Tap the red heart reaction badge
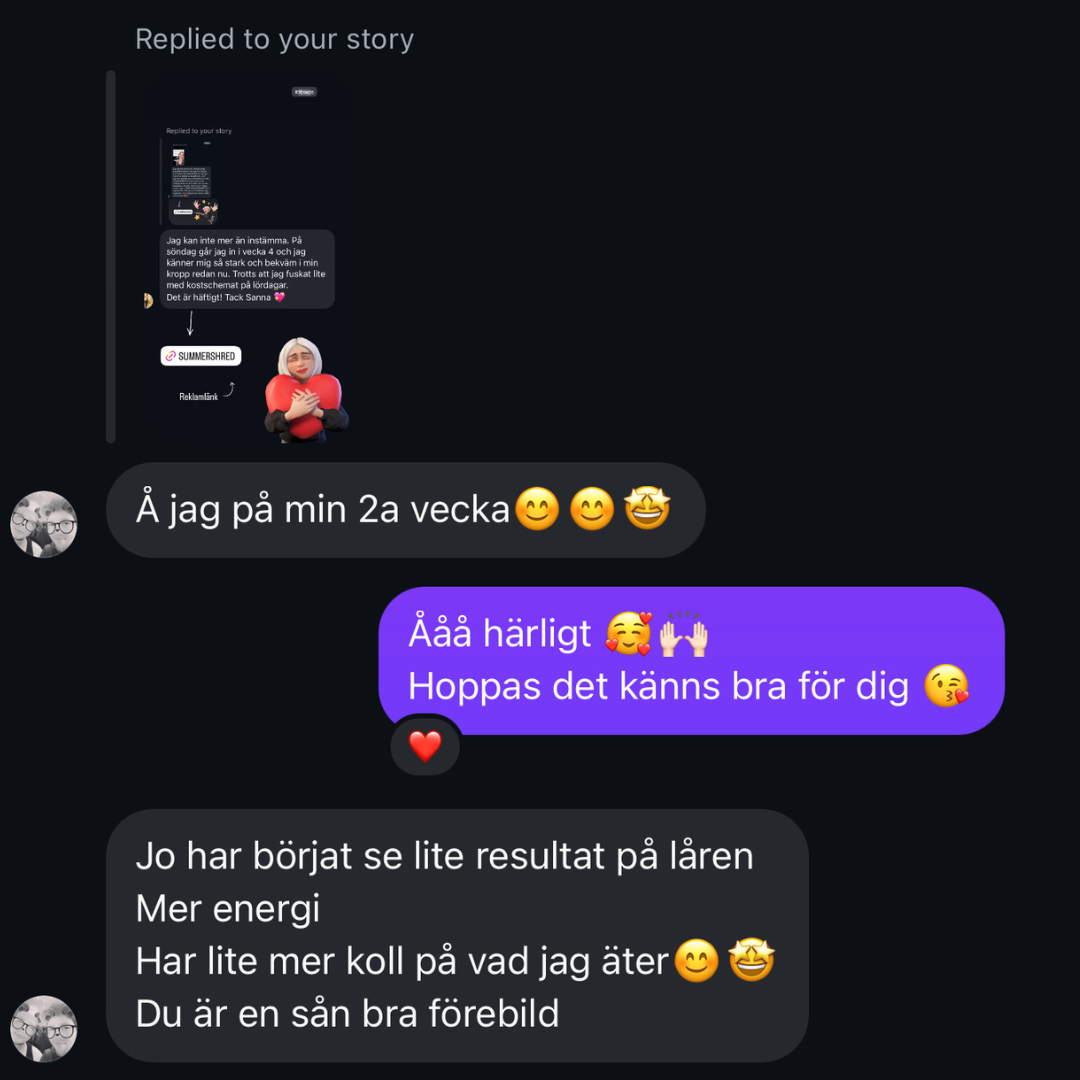 coord(425,745)
